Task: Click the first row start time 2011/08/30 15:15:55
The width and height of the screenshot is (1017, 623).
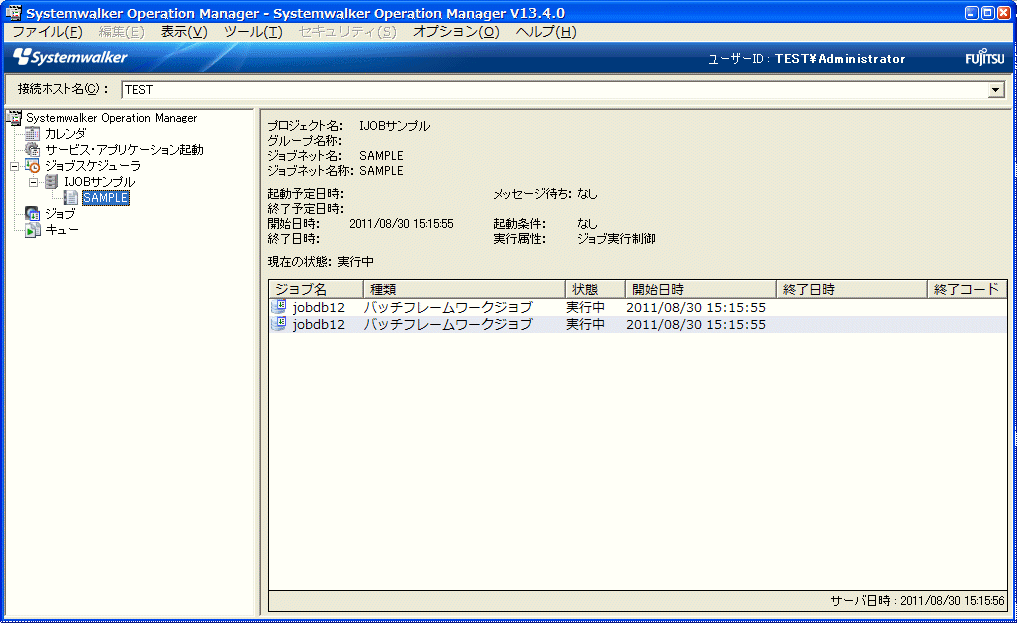Action: [x=696, y=307]
